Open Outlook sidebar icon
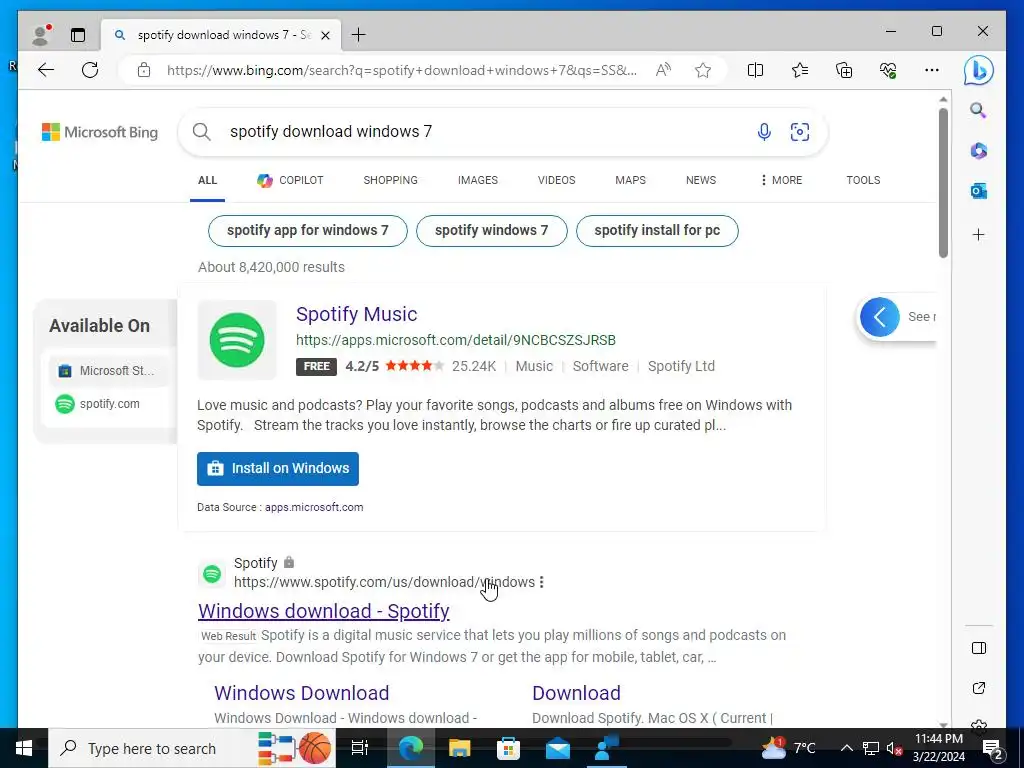 tap(978, 191)
